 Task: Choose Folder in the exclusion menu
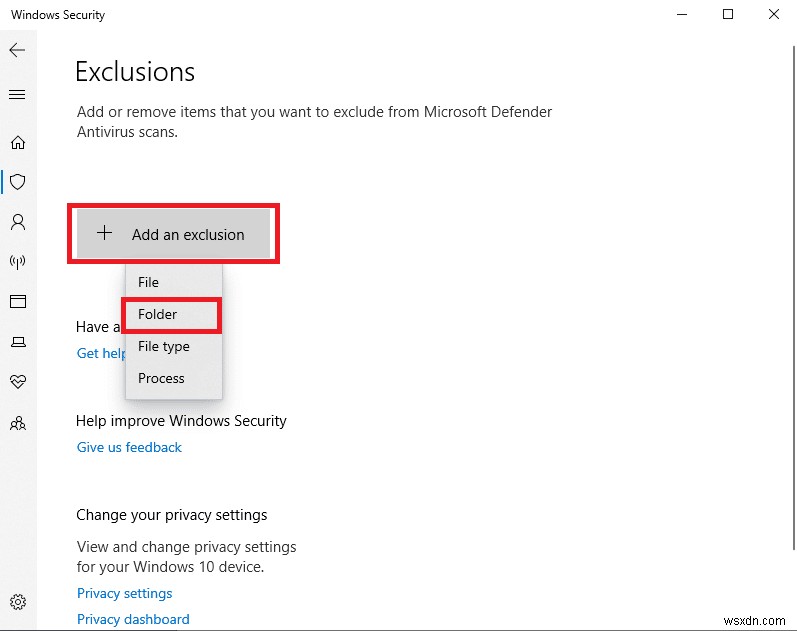[x=158, y=314]
